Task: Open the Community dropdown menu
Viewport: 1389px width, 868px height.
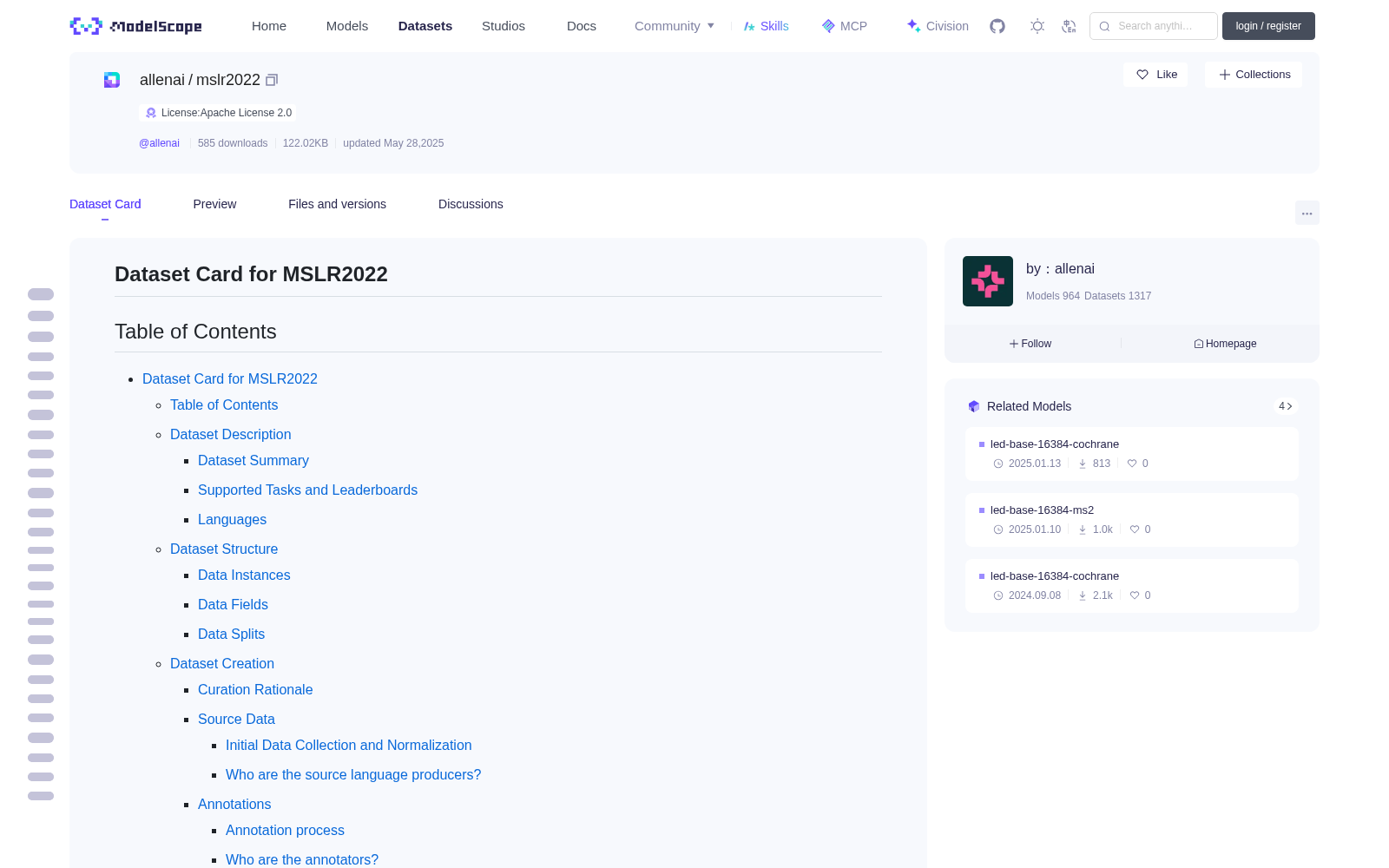Action: [x=675, y=26]
